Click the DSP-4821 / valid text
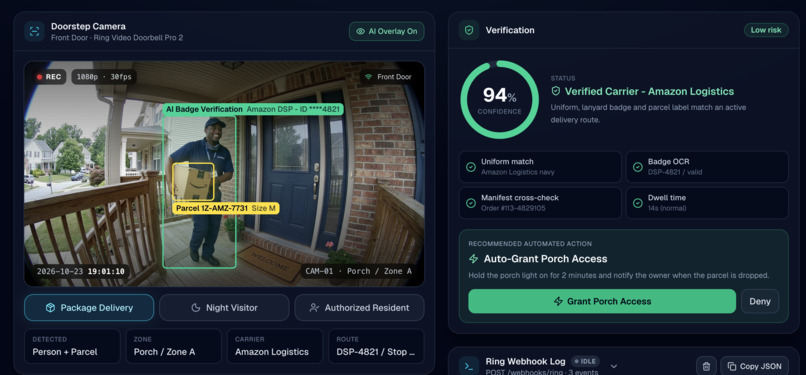Screen dimensions: 806x375 point(675,173)
